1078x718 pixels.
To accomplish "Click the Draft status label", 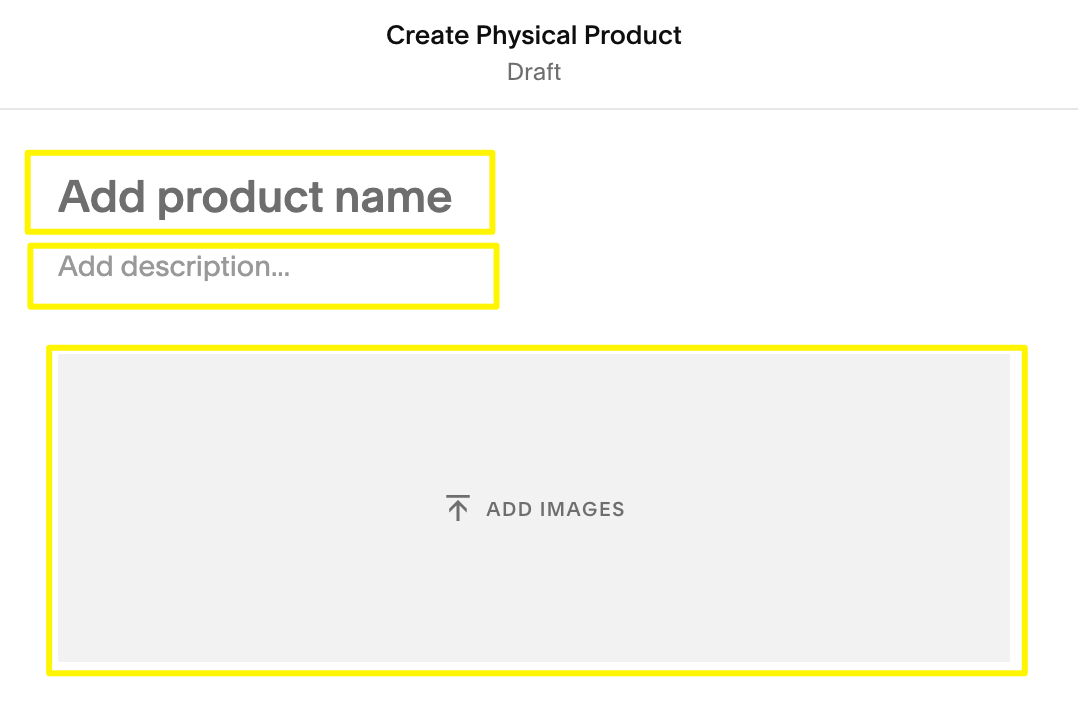I will point(534,72).
